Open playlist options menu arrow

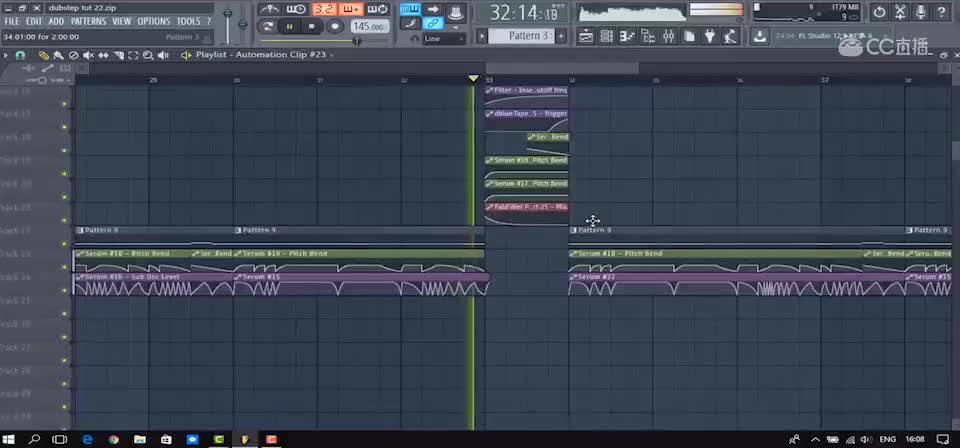[6, 55]
